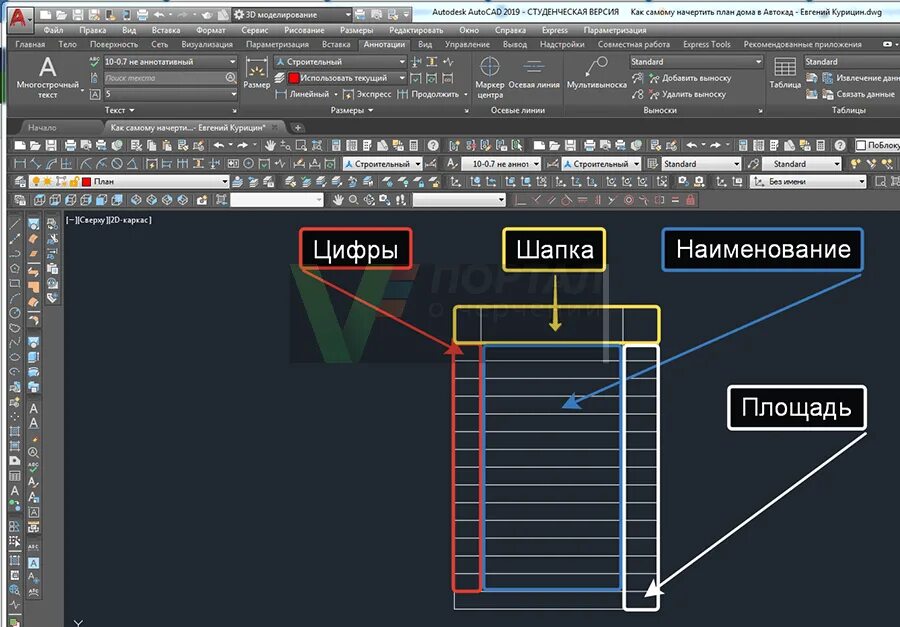Click Добавить выноску button

point(689,78)
